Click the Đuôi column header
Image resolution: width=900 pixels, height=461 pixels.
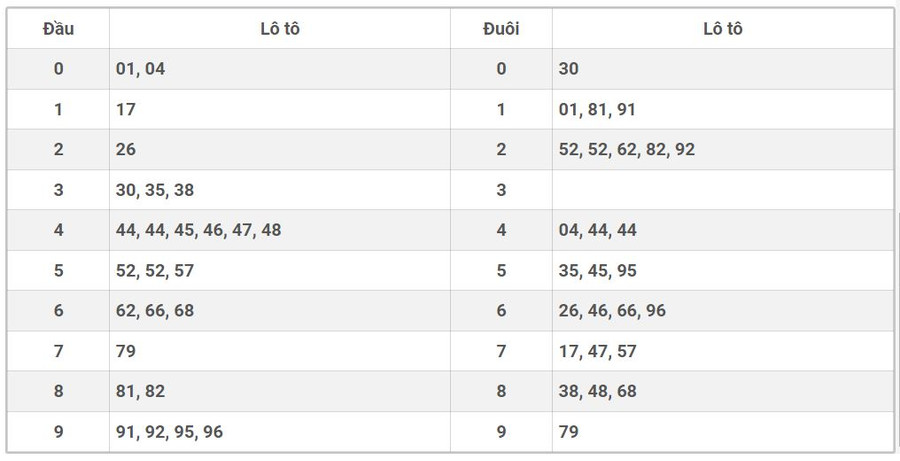click(501, 29)
